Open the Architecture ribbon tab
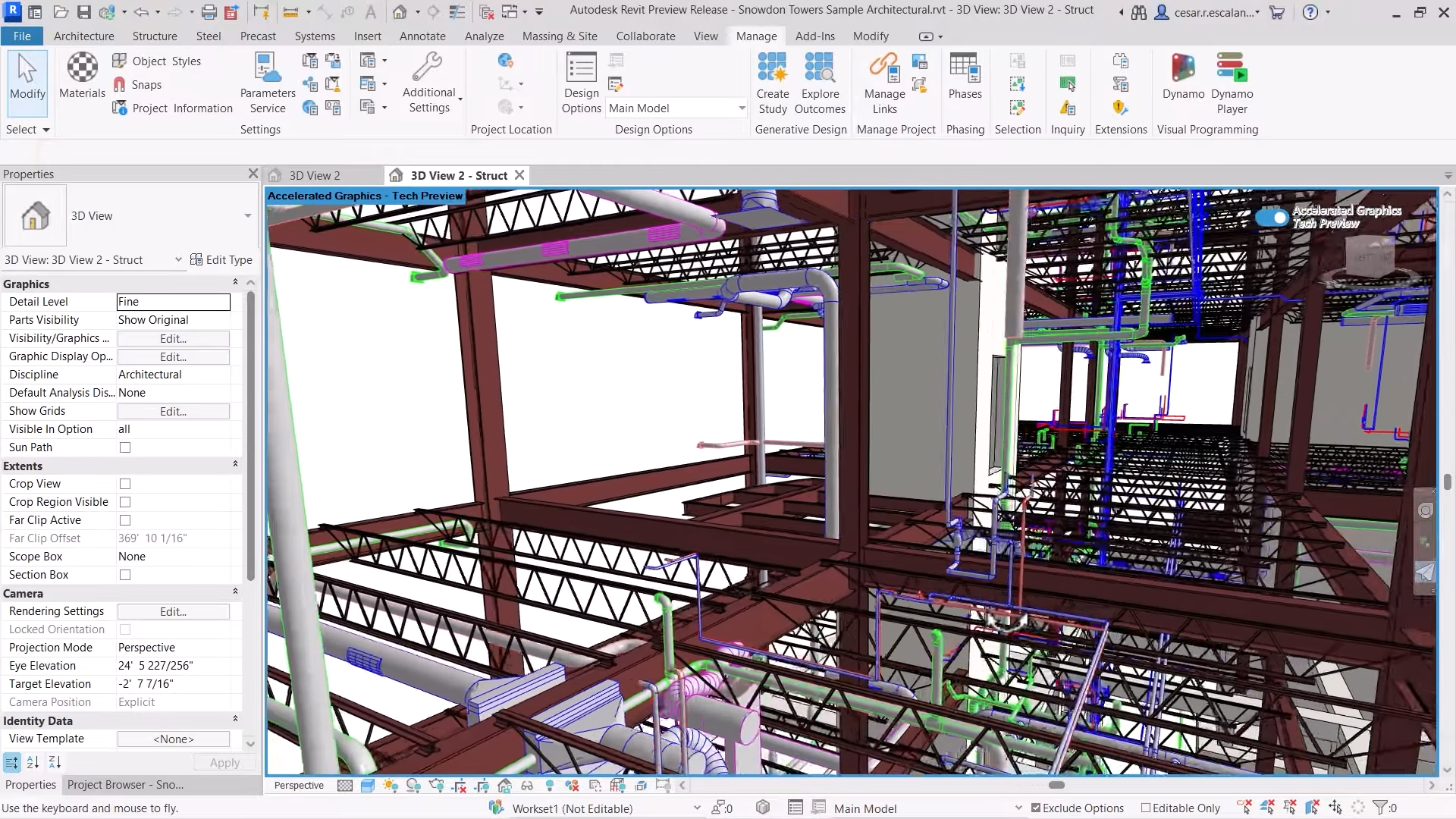The image size is (1456, 819). click(84, 36)
